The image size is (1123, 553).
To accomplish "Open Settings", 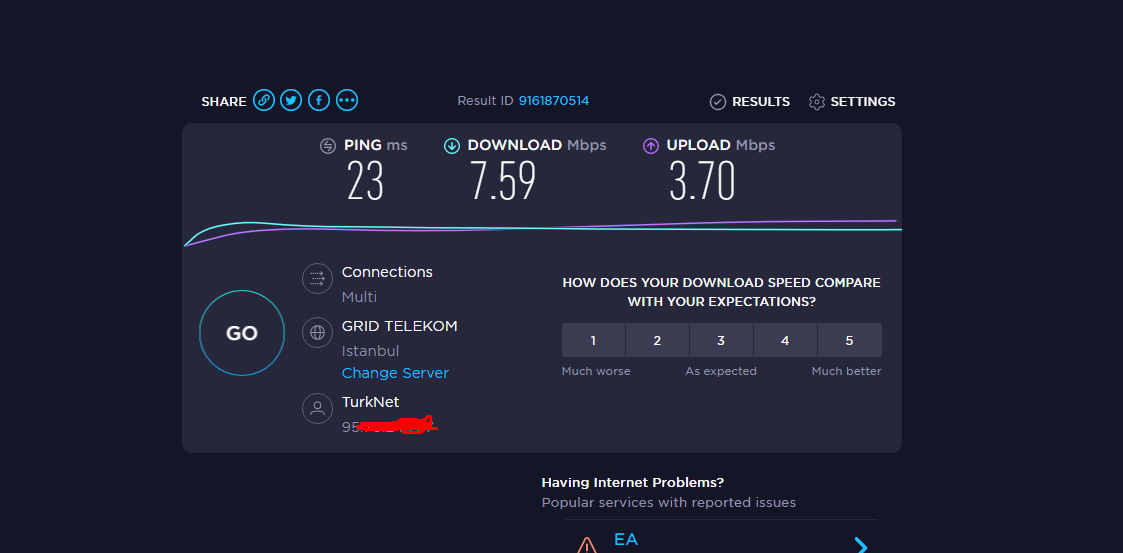I will [852, 102].
